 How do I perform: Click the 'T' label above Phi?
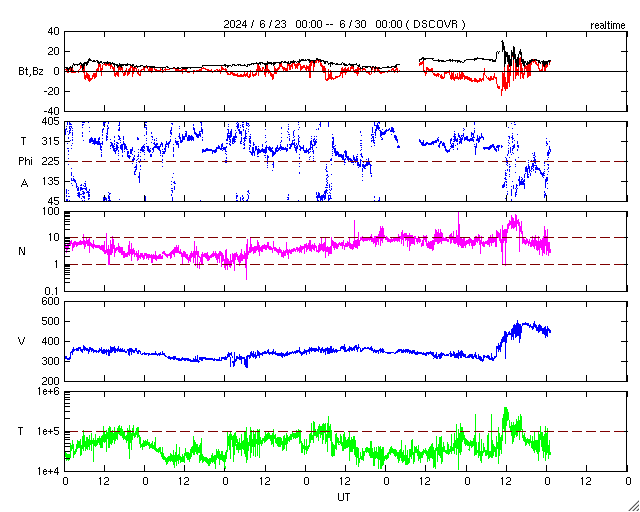point(23,141)
